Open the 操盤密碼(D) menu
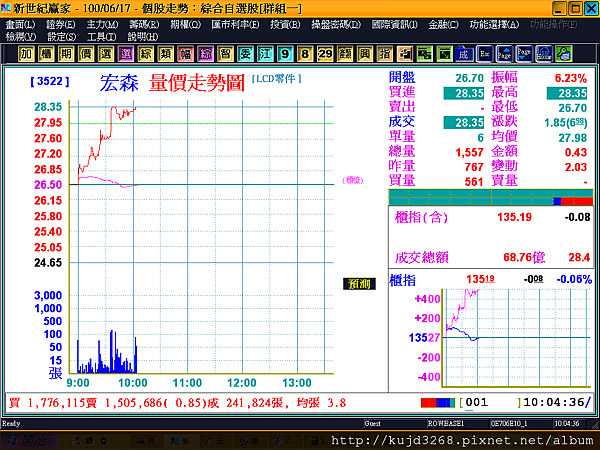This screenshot has height=450, width=600. click(336, 24)
